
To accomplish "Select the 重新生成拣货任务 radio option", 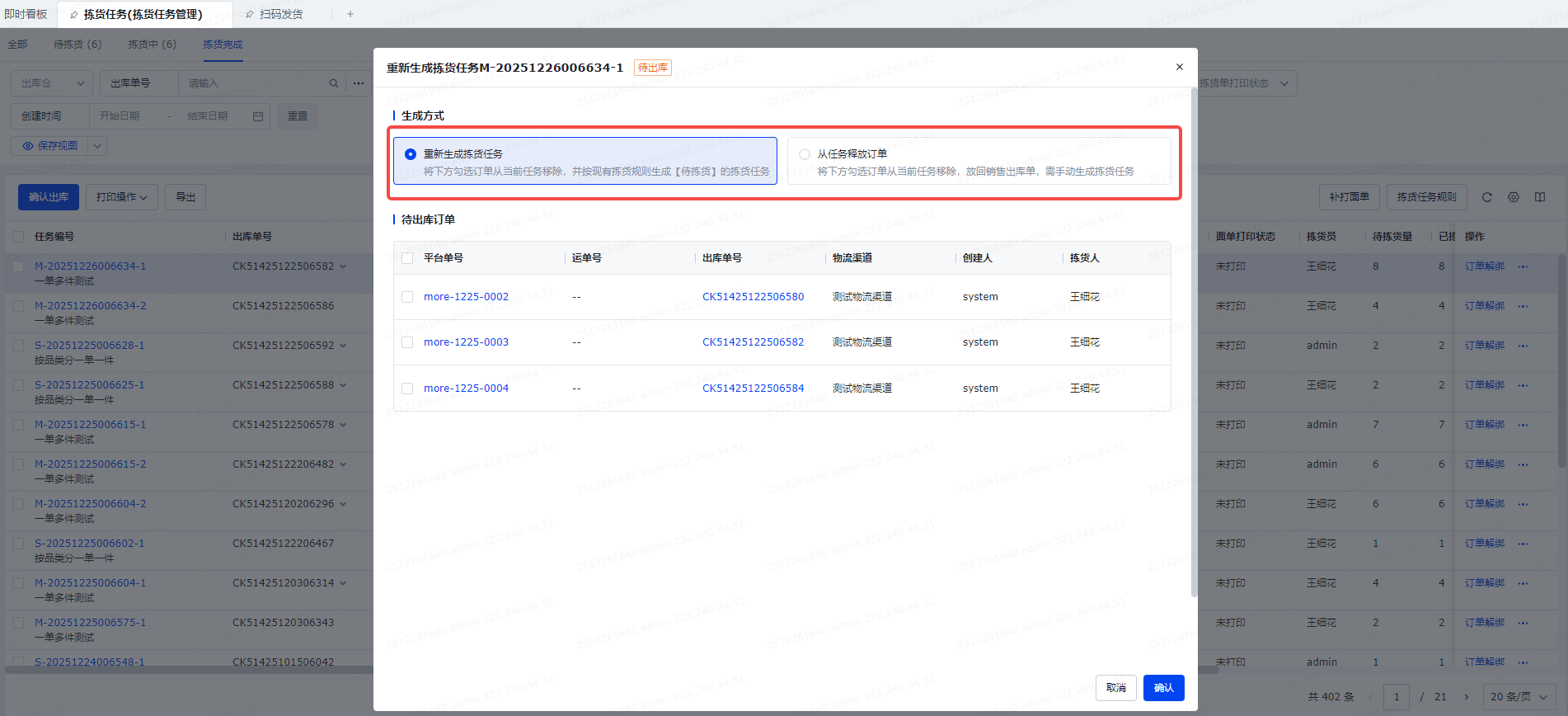I will click(411, 154).
